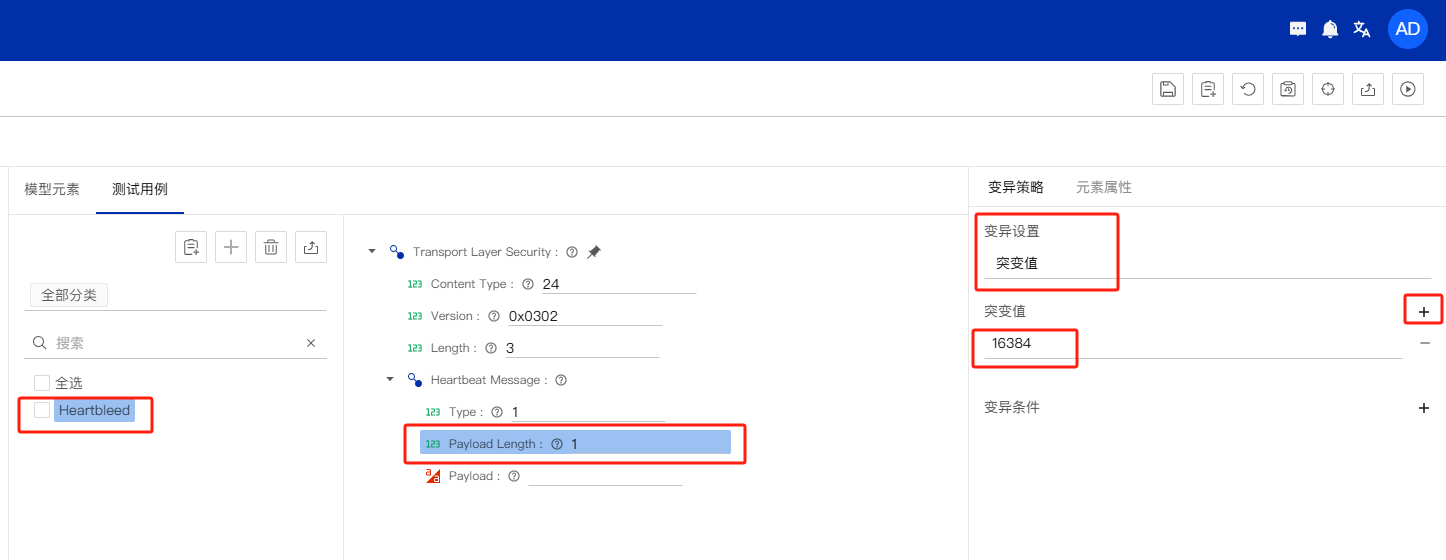Click the crosshair target icon in toolbar
1446x560 pixels.
coord(1328,89)
